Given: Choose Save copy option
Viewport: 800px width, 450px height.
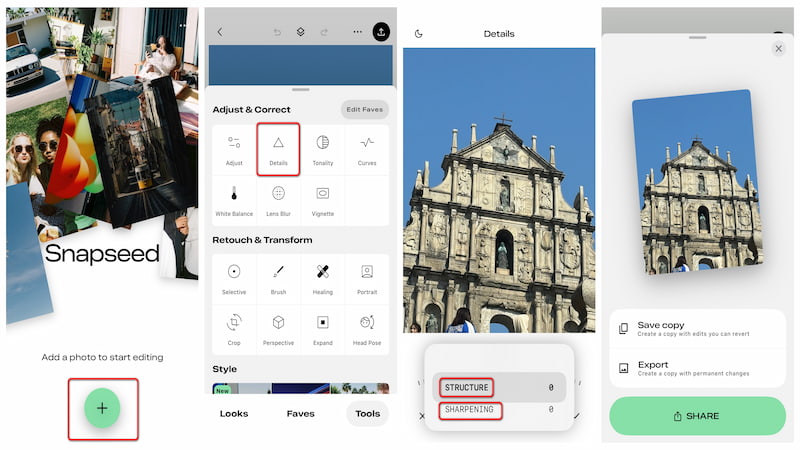Looking at the screenshot, I should [x=697, y=329].
